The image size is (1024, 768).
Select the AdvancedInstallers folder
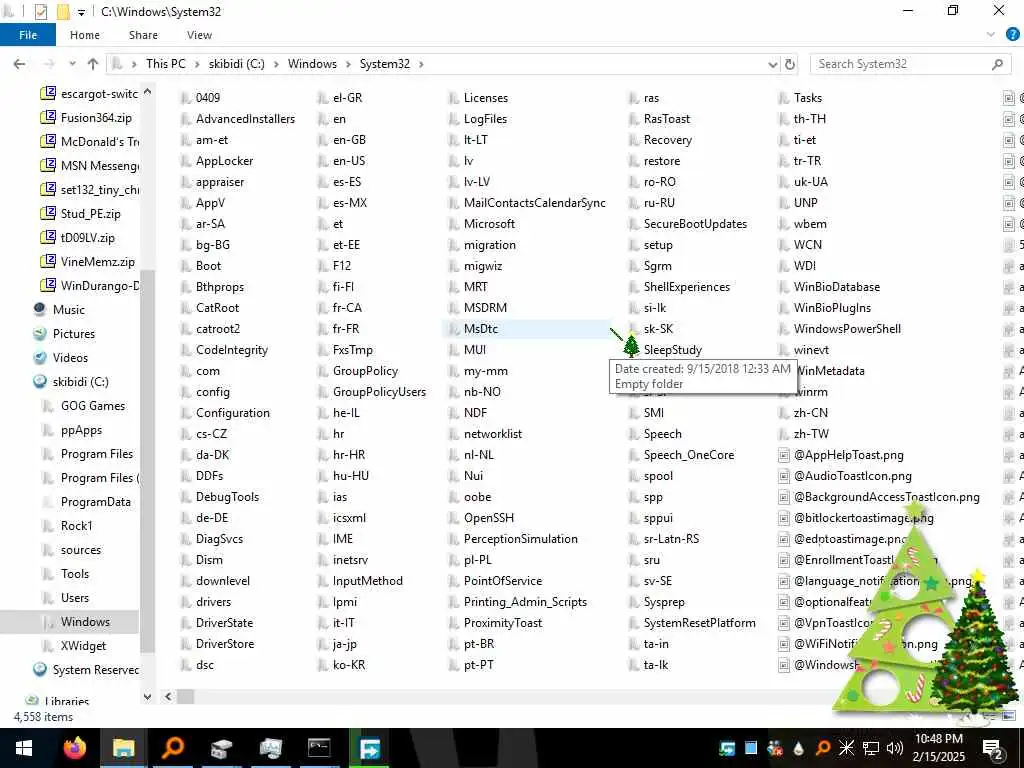tap(245, 119)
